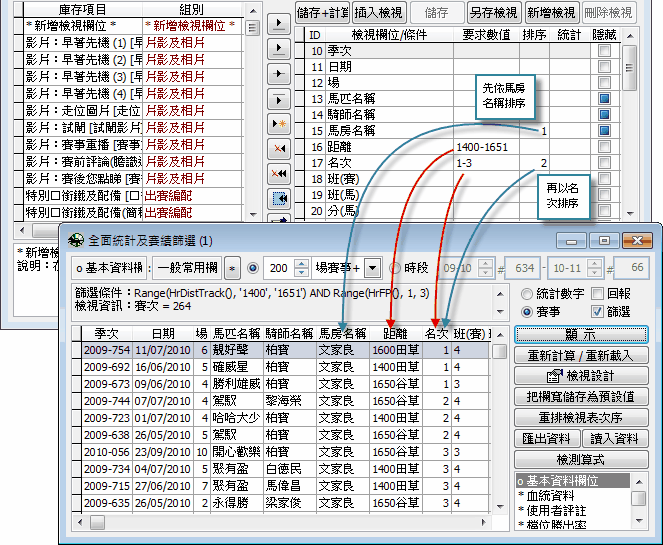Click the 新增檢視 button
Image resolution: width=663 pixels, height=545 pixels.
(551, 13)
